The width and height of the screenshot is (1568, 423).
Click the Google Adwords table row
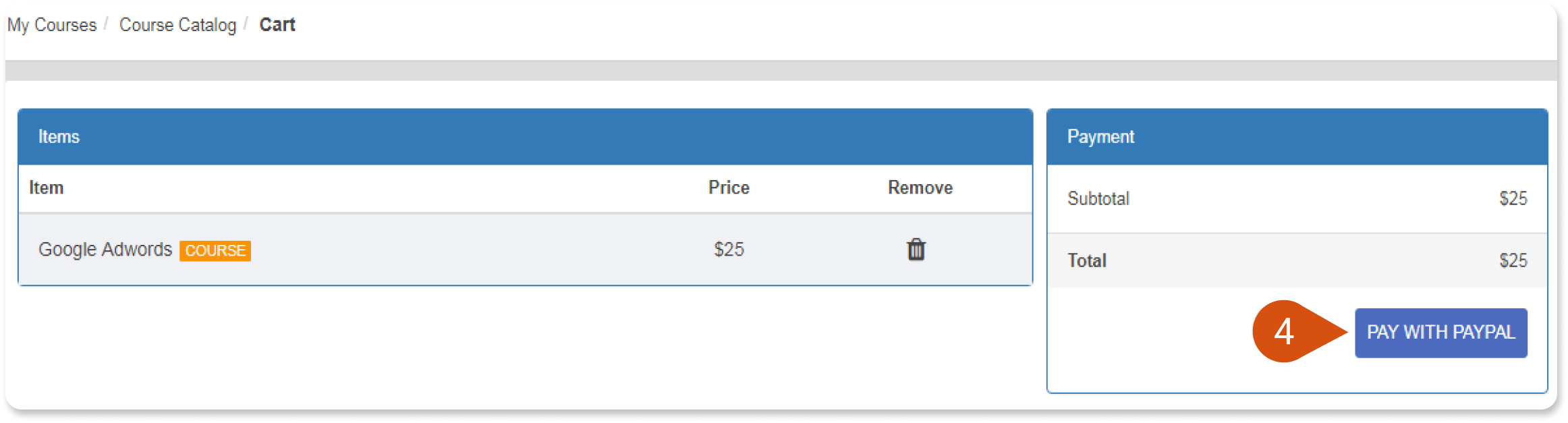pos(525,250)
